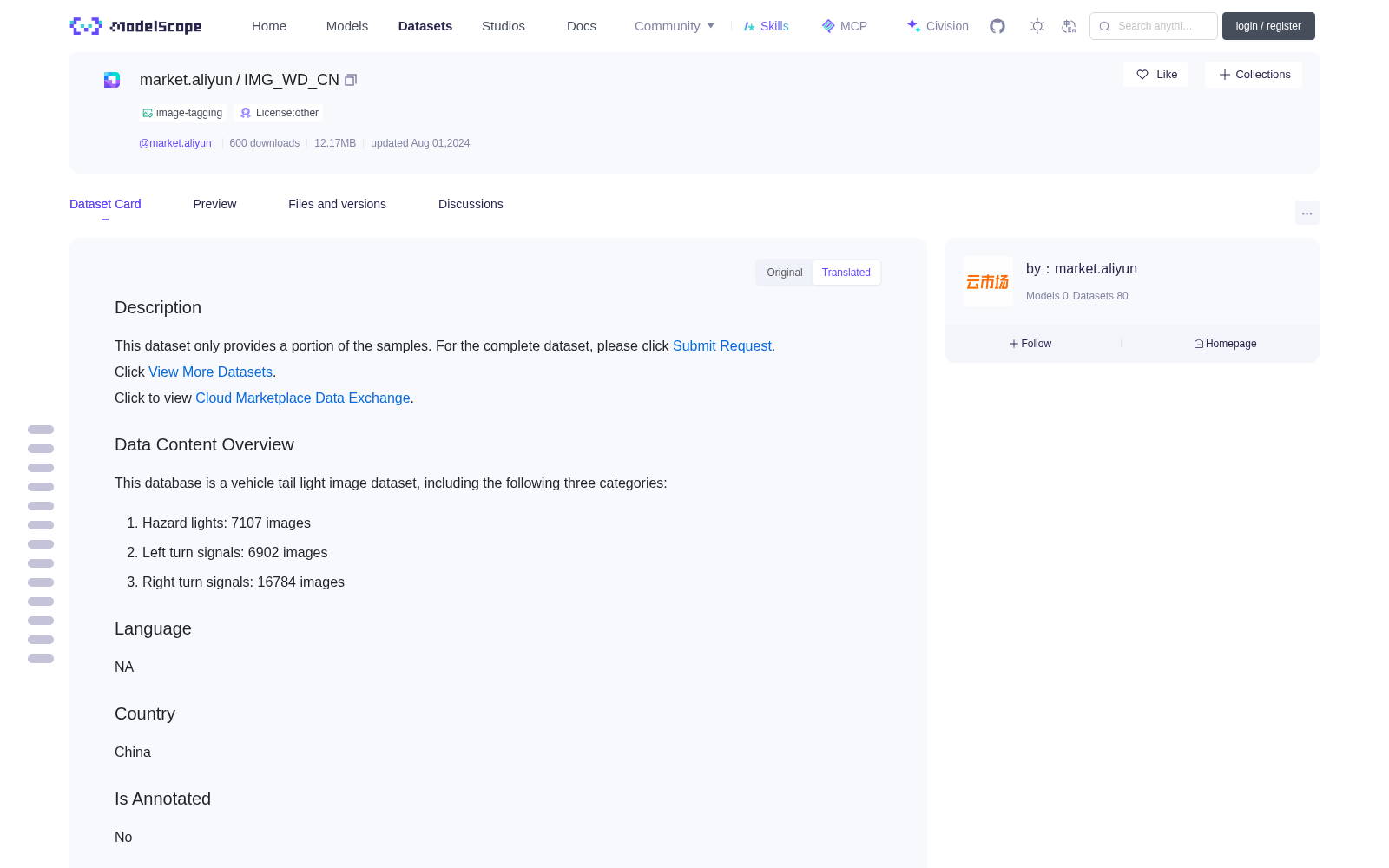Click the Skills icon in the navbar
Viewport: 1389px width, 868px height.
coord(749,26)
